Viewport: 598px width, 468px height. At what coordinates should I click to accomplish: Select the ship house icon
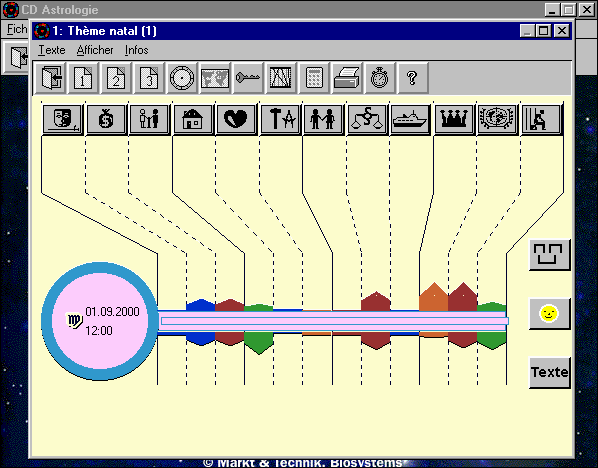410,119
